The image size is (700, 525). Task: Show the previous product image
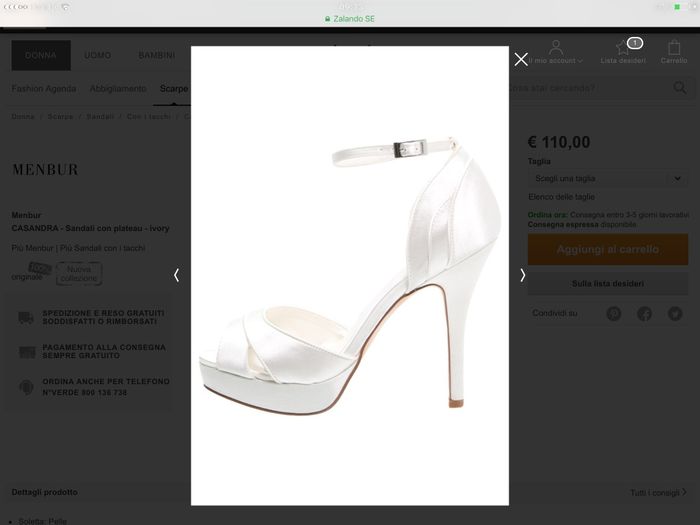click(177, 275)
